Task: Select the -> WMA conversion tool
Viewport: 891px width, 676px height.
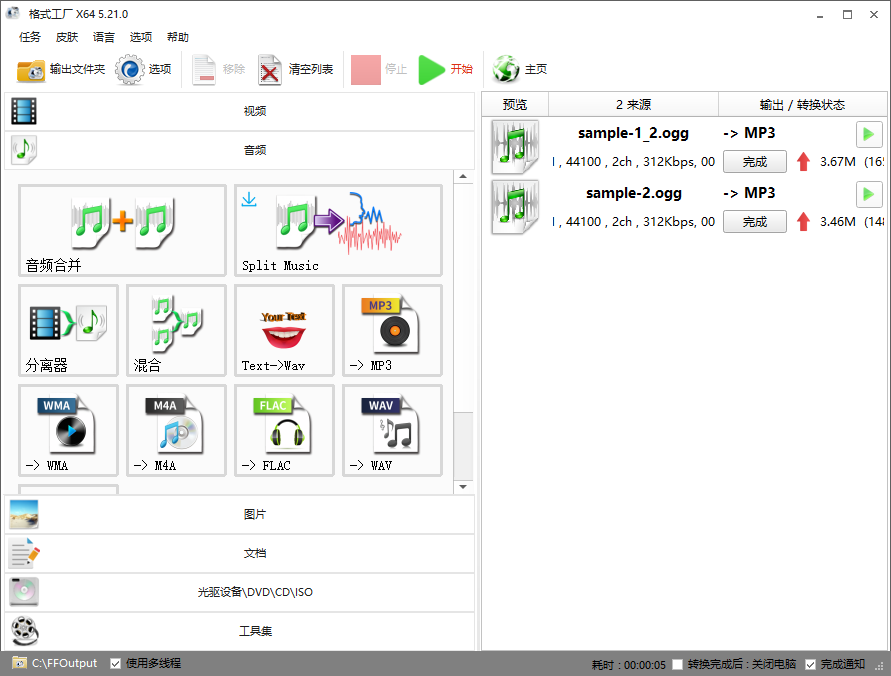Action: 68,430
